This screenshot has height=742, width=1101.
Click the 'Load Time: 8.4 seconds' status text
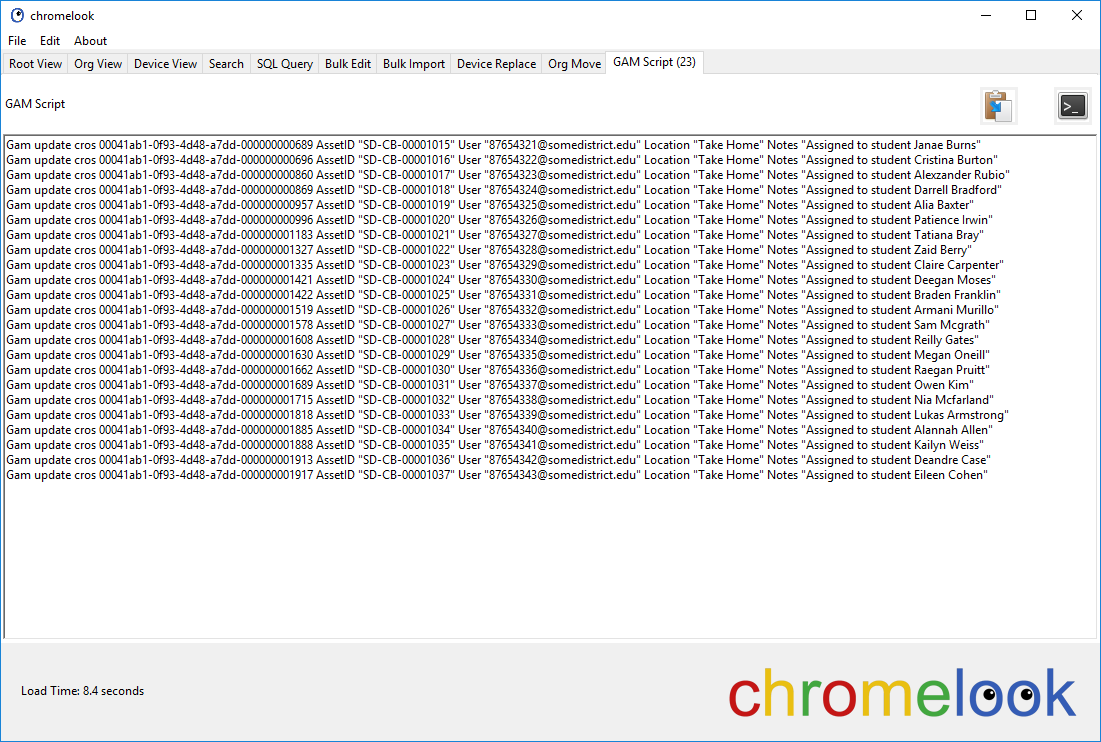tap(82, 691)
